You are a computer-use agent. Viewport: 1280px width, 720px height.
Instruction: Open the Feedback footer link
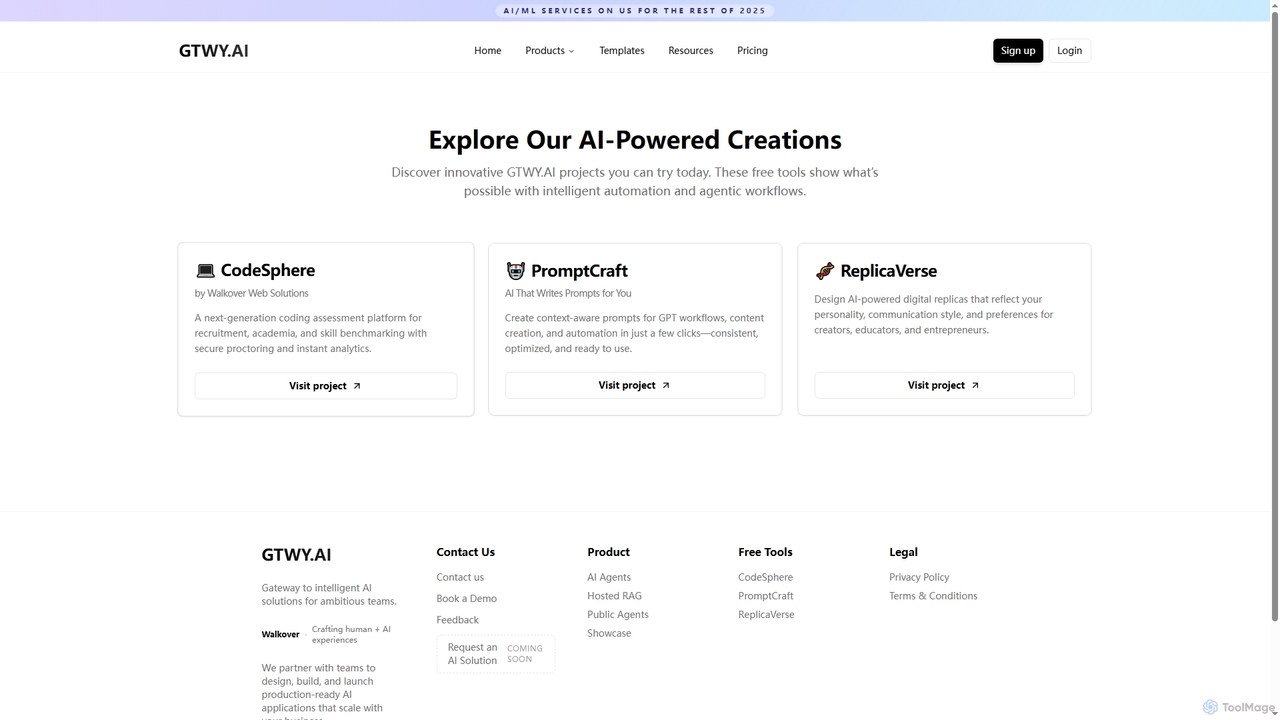tap(457, 620)
